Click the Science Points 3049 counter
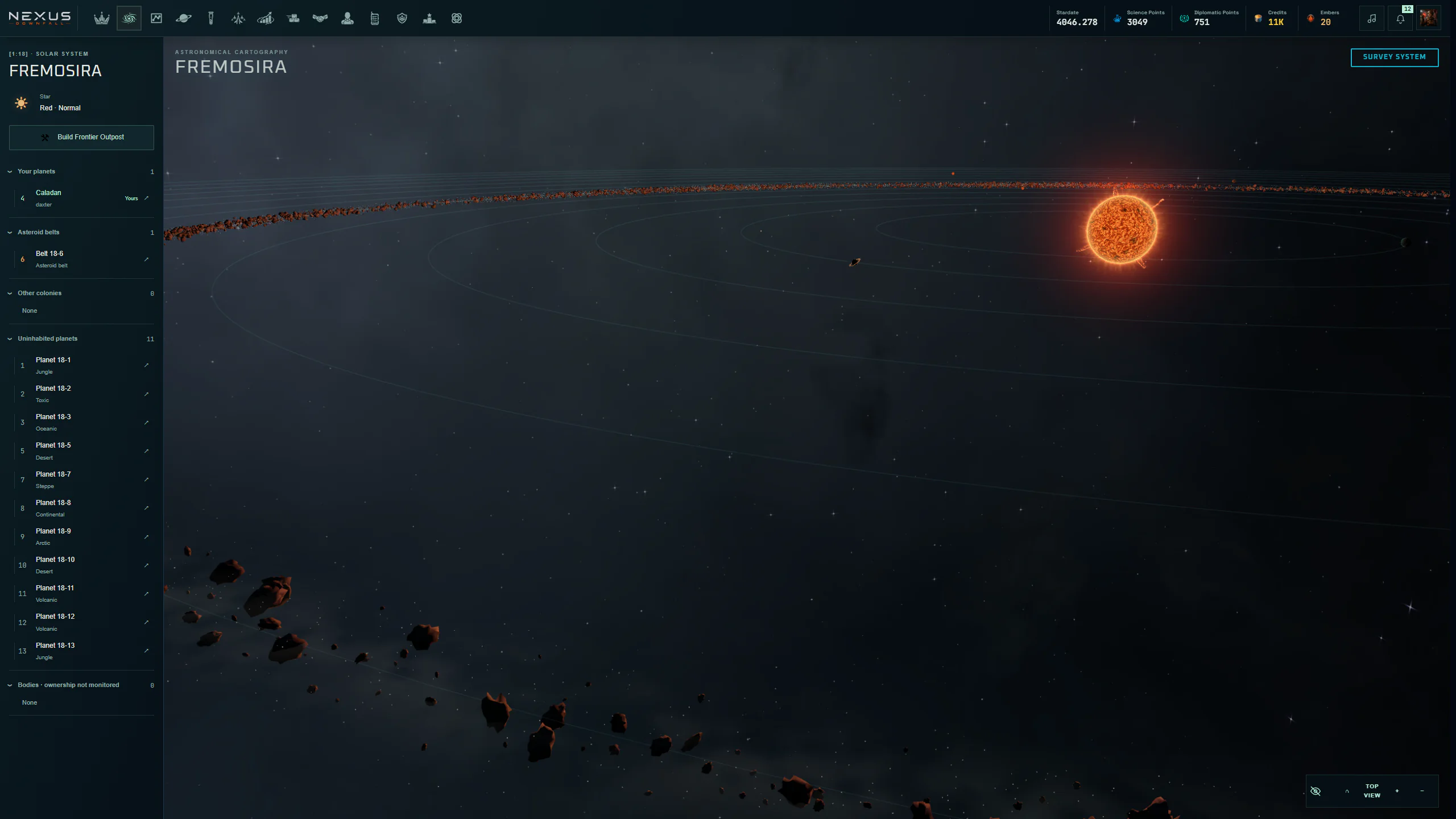Screen dimensions: 1456x819 click(1139, 19)
